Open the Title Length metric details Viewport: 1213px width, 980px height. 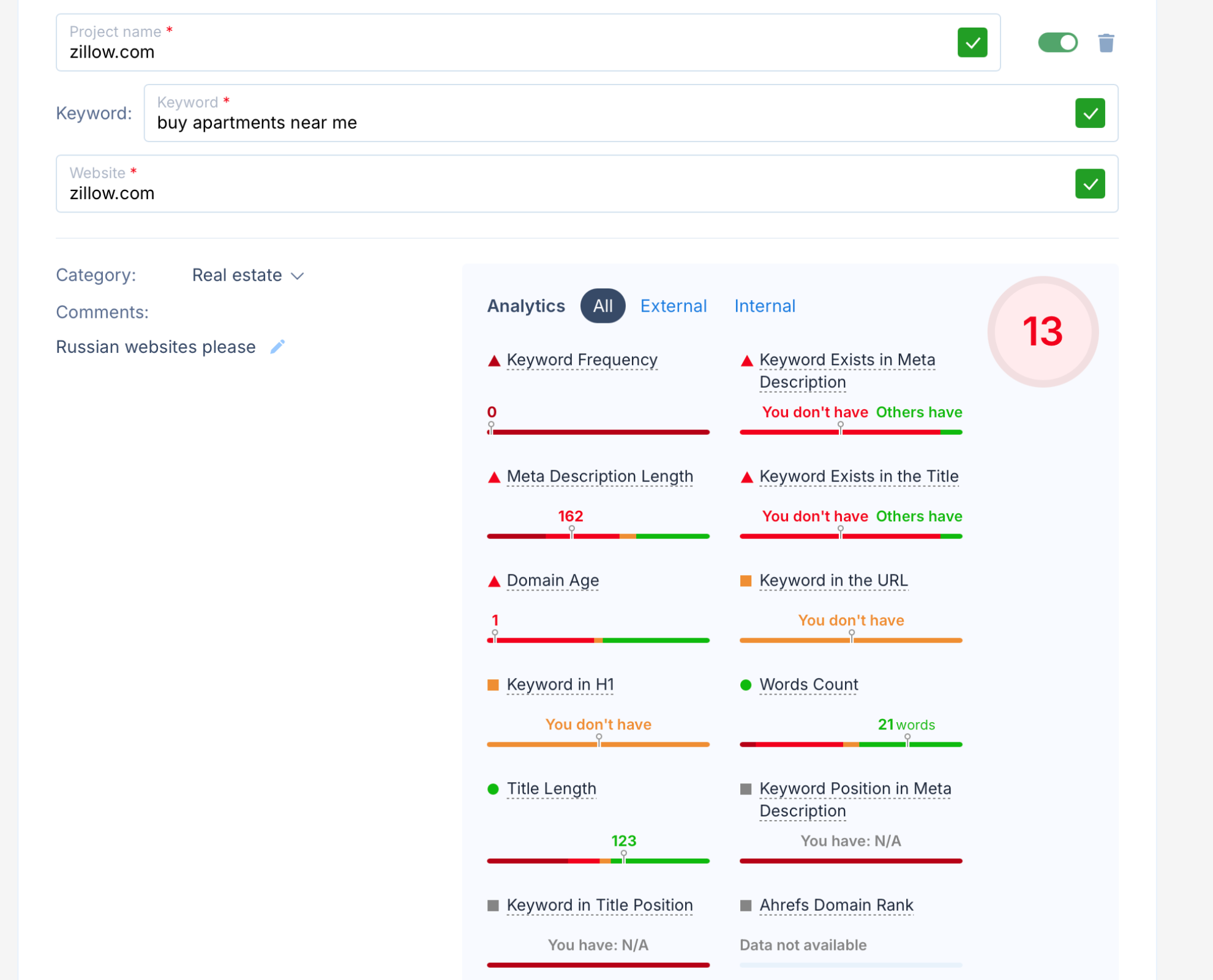[x=551, y=788]
